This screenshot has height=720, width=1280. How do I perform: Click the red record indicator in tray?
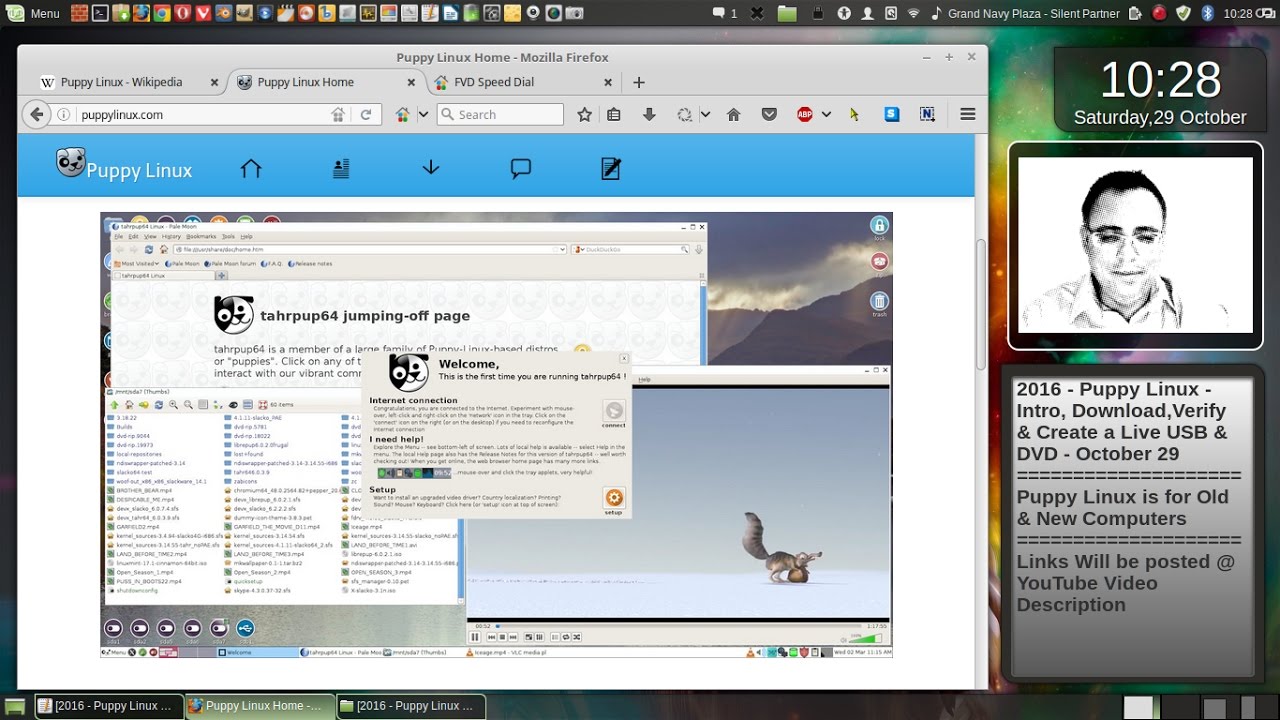click(x=1160, y=13)
